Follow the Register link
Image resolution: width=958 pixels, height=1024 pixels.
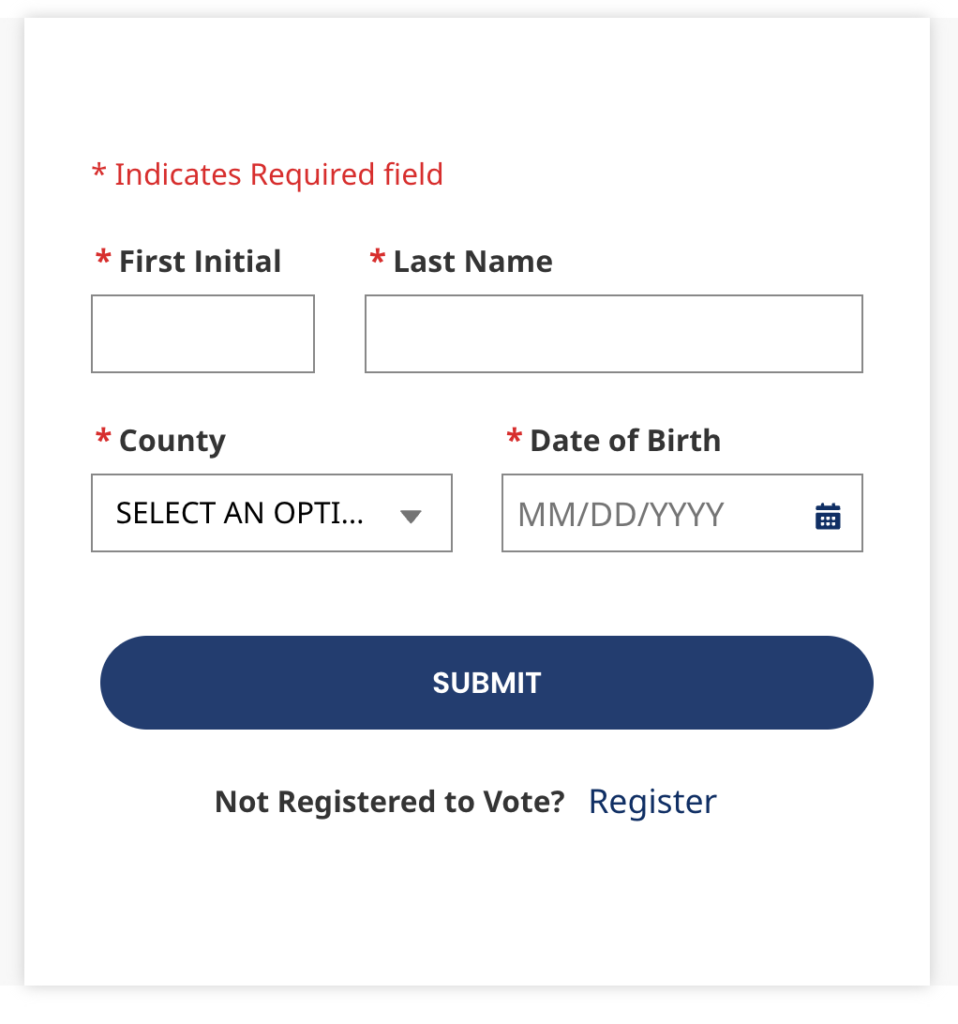pyautogui.click(x=652, y=801)
